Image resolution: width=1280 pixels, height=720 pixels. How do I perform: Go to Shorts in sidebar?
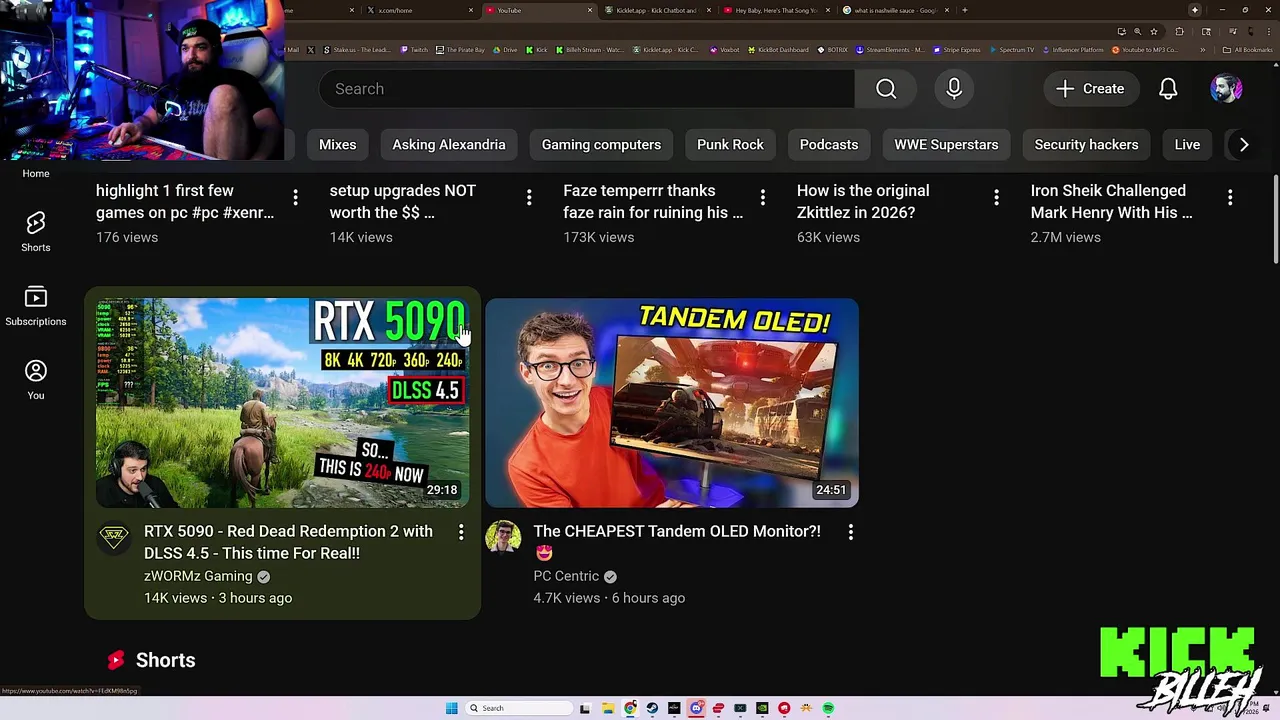36,231
